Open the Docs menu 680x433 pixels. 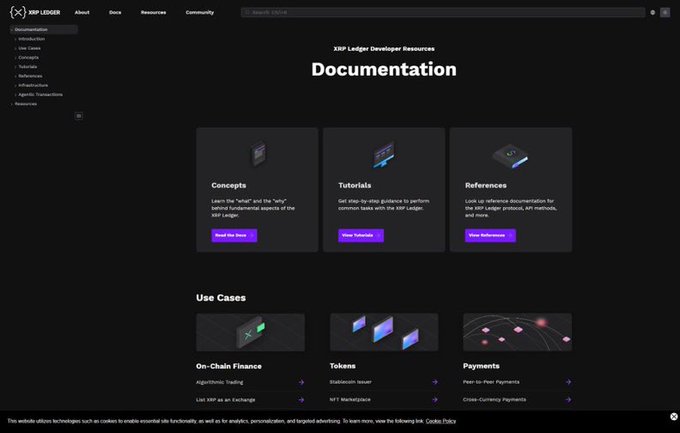coord(115,12)
